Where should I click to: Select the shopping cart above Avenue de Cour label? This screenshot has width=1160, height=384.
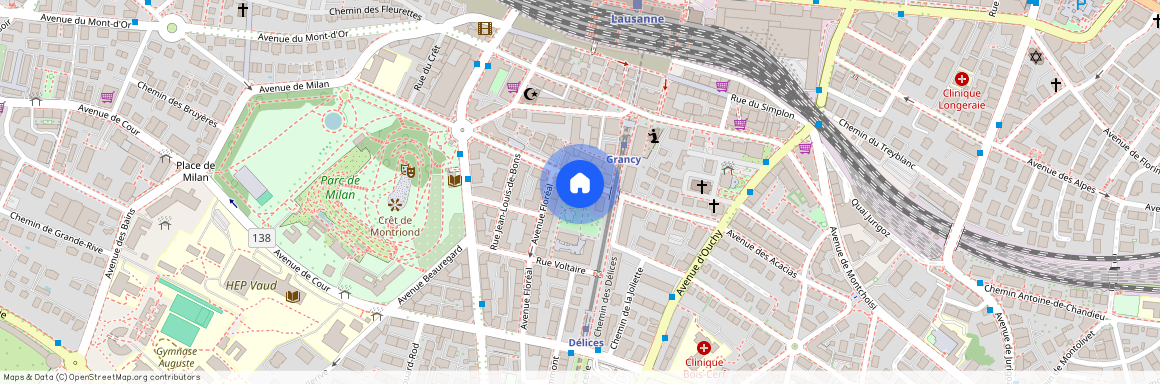[x=107, y=97]
